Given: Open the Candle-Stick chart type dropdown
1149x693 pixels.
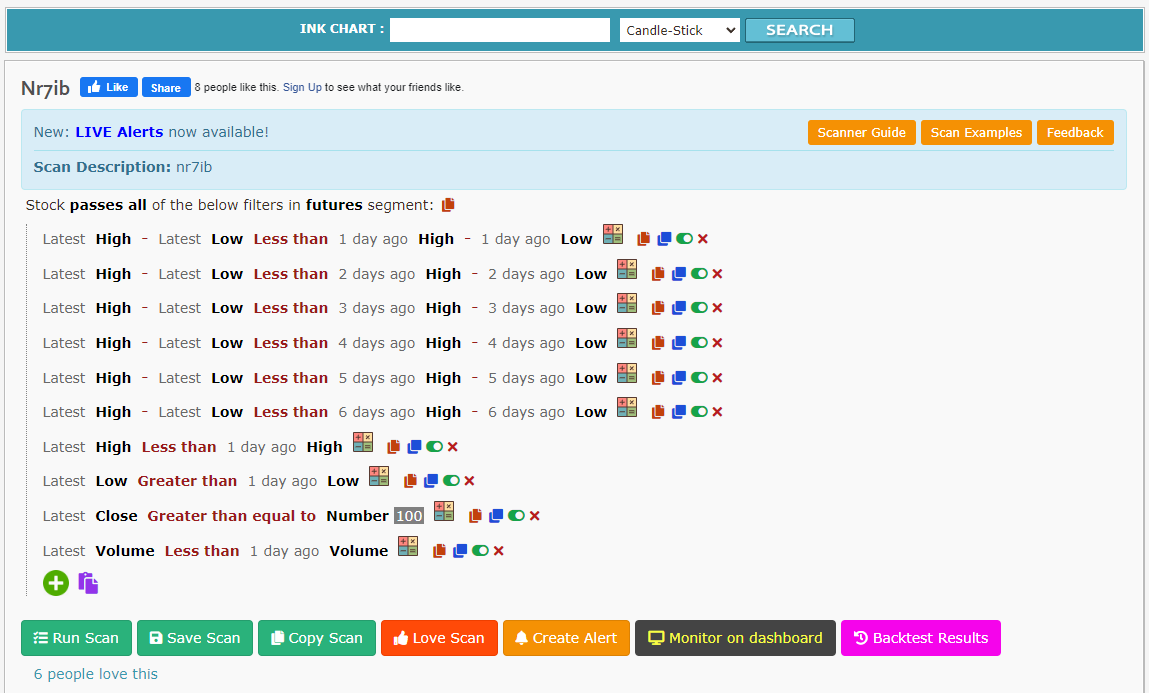Looking at the screenshot, I should coord(679,30).
